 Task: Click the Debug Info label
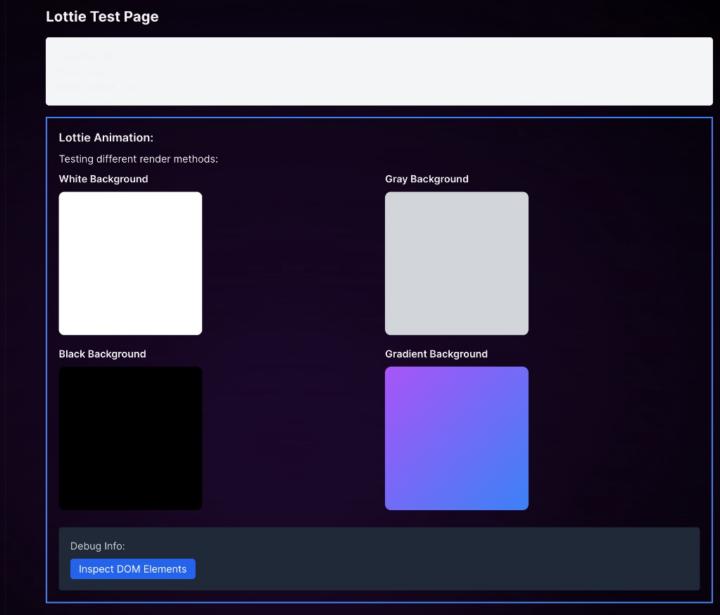(x=97, y=546)
